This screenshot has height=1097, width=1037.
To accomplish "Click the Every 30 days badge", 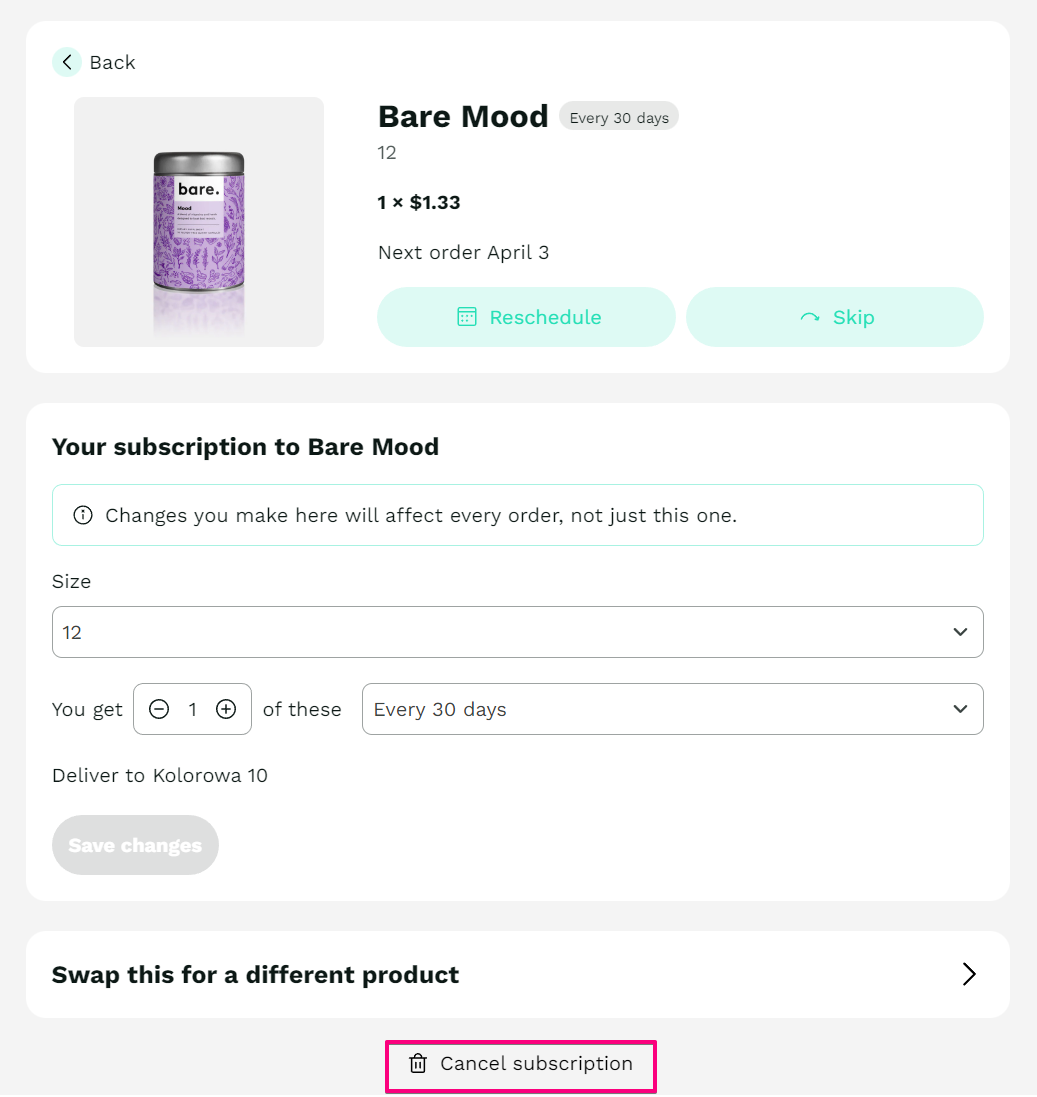I will point(619,118).
